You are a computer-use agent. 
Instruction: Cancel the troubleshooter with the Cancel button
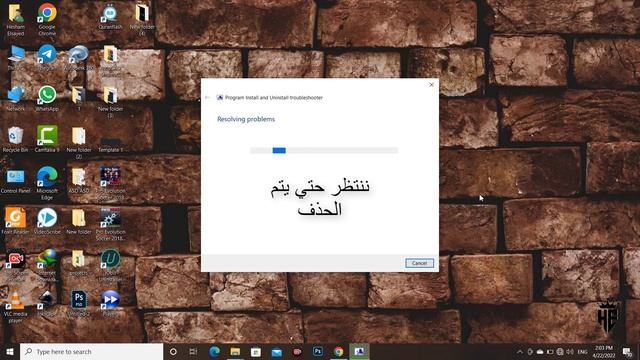click(x=419, y=263)
